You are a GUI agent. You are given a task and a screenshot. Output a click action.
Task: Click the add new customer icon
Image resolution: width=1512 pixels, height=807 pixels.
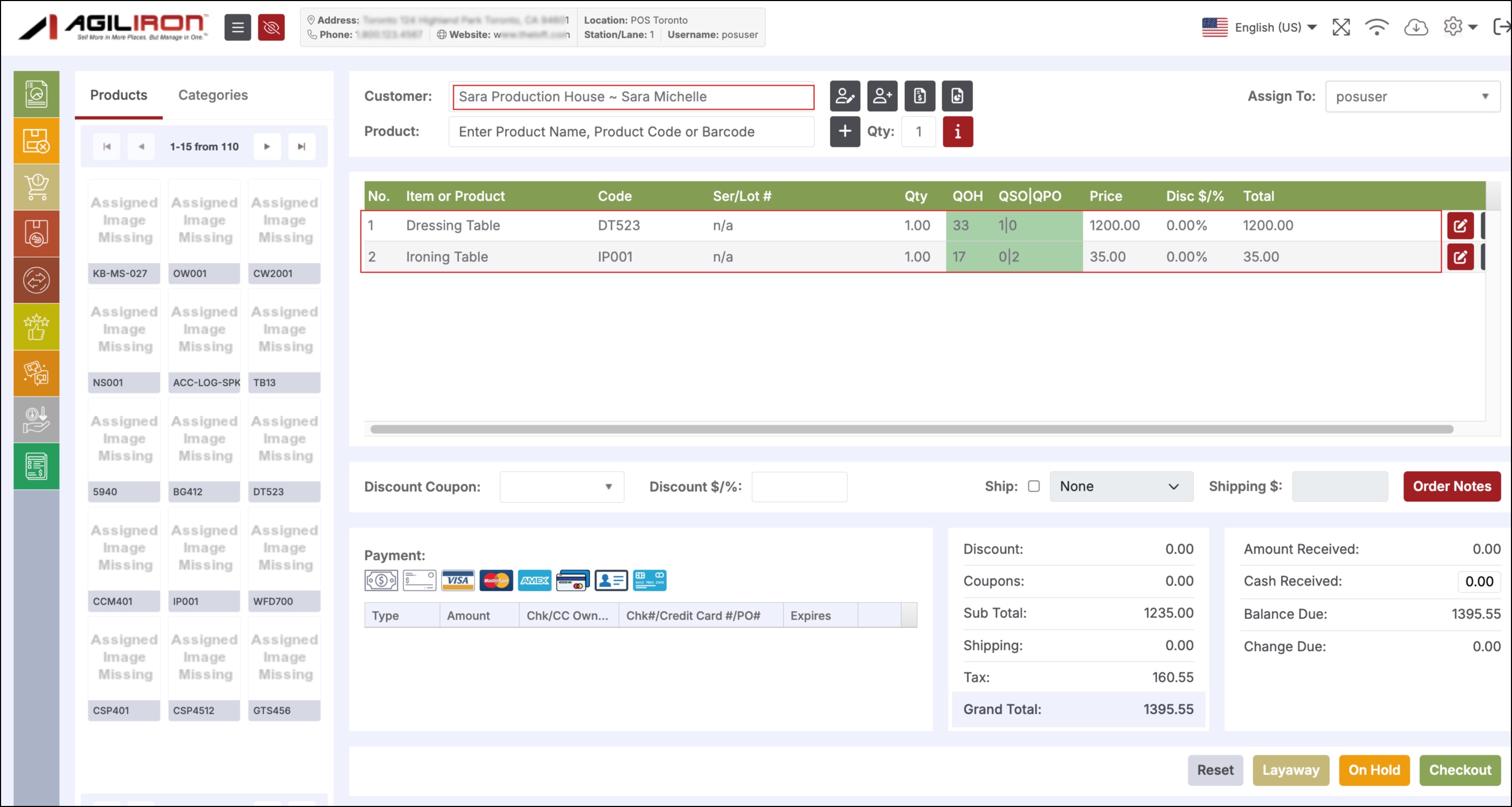click(882, 96)
